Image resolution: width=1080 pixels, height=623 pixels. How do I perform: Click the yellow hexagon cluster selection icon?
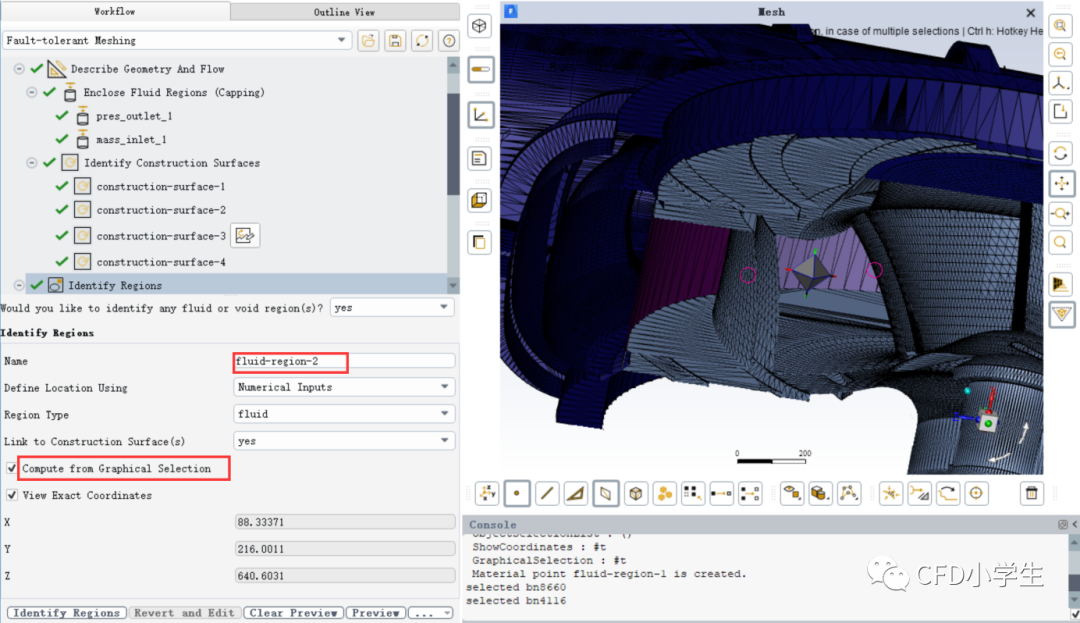pos(665,493)
